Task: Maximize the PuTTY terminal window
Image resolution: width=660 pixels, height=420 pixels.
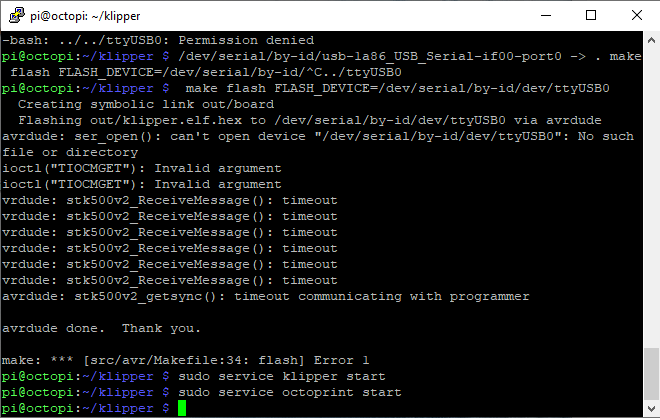Action: coord(590,15)
